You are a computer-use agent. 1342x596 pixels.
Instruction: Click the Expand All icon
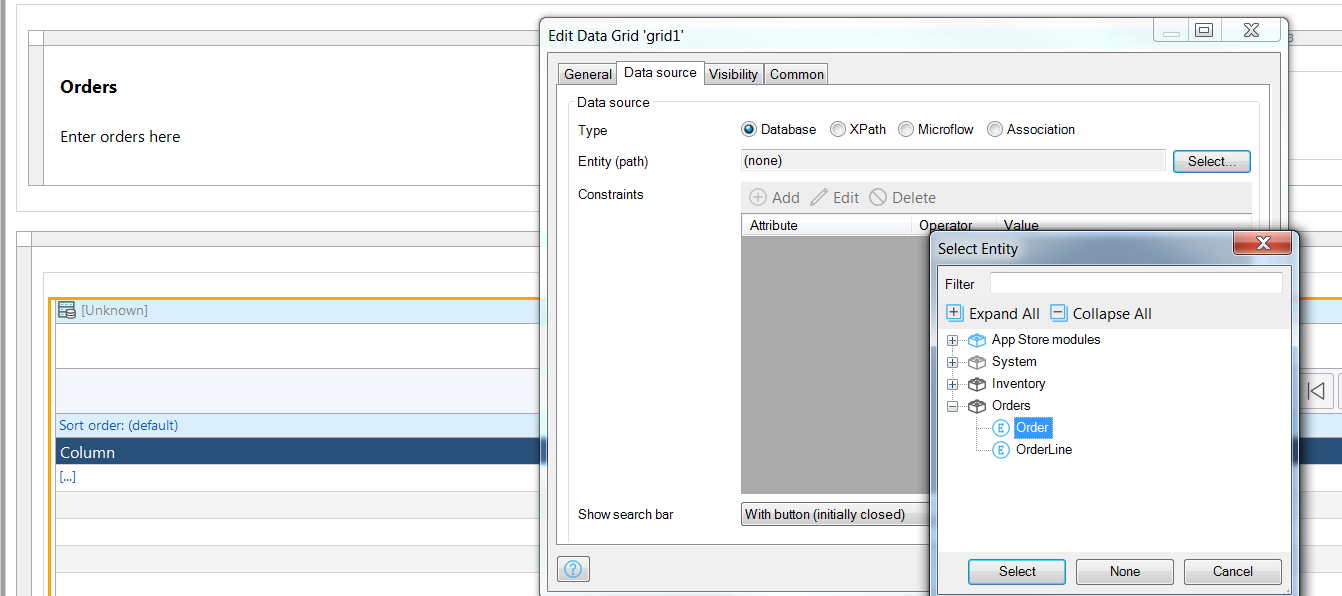[954, 313]
